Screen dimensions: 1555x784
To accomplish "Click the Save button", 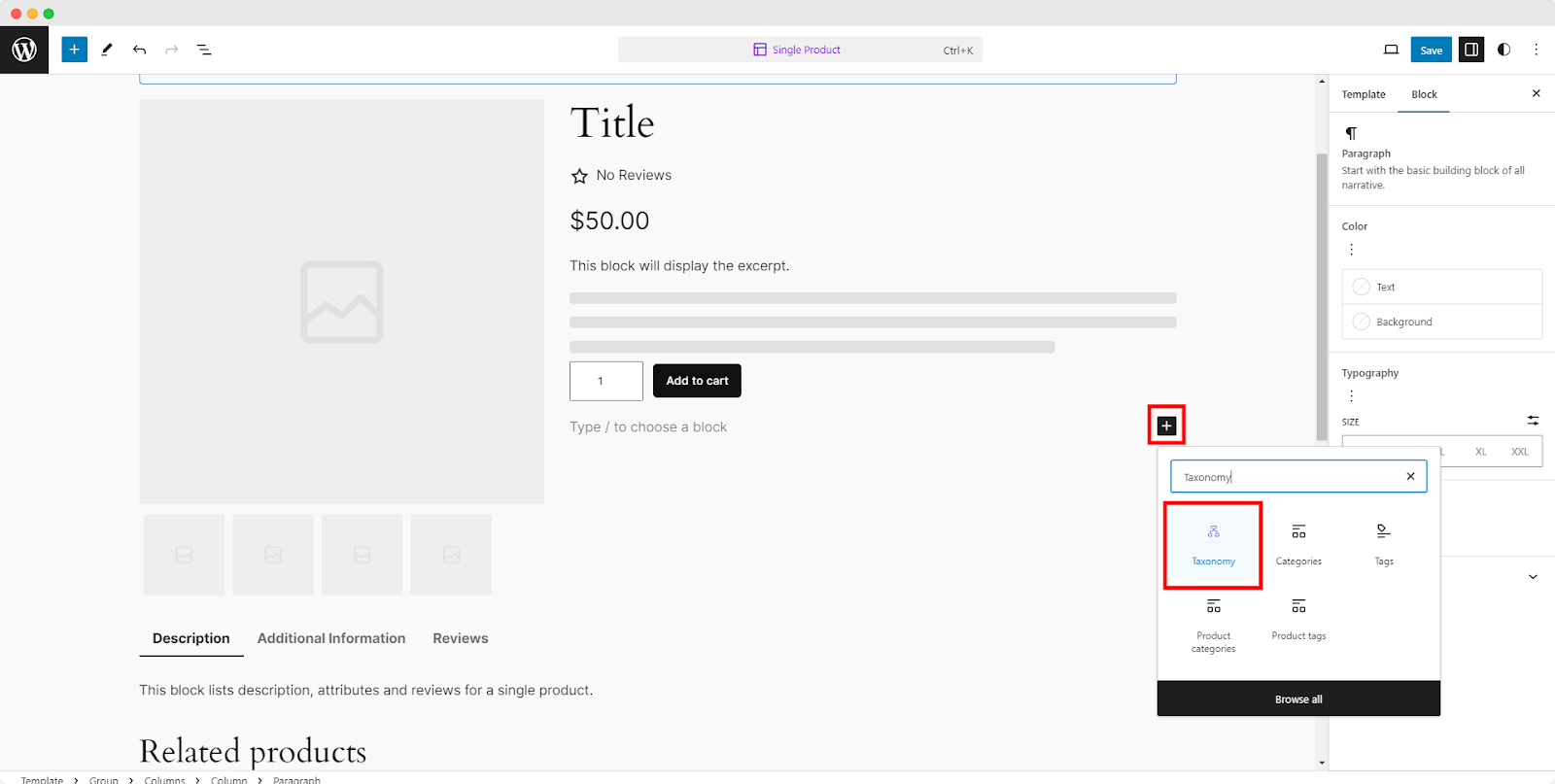I will (x=1431, y=50).
